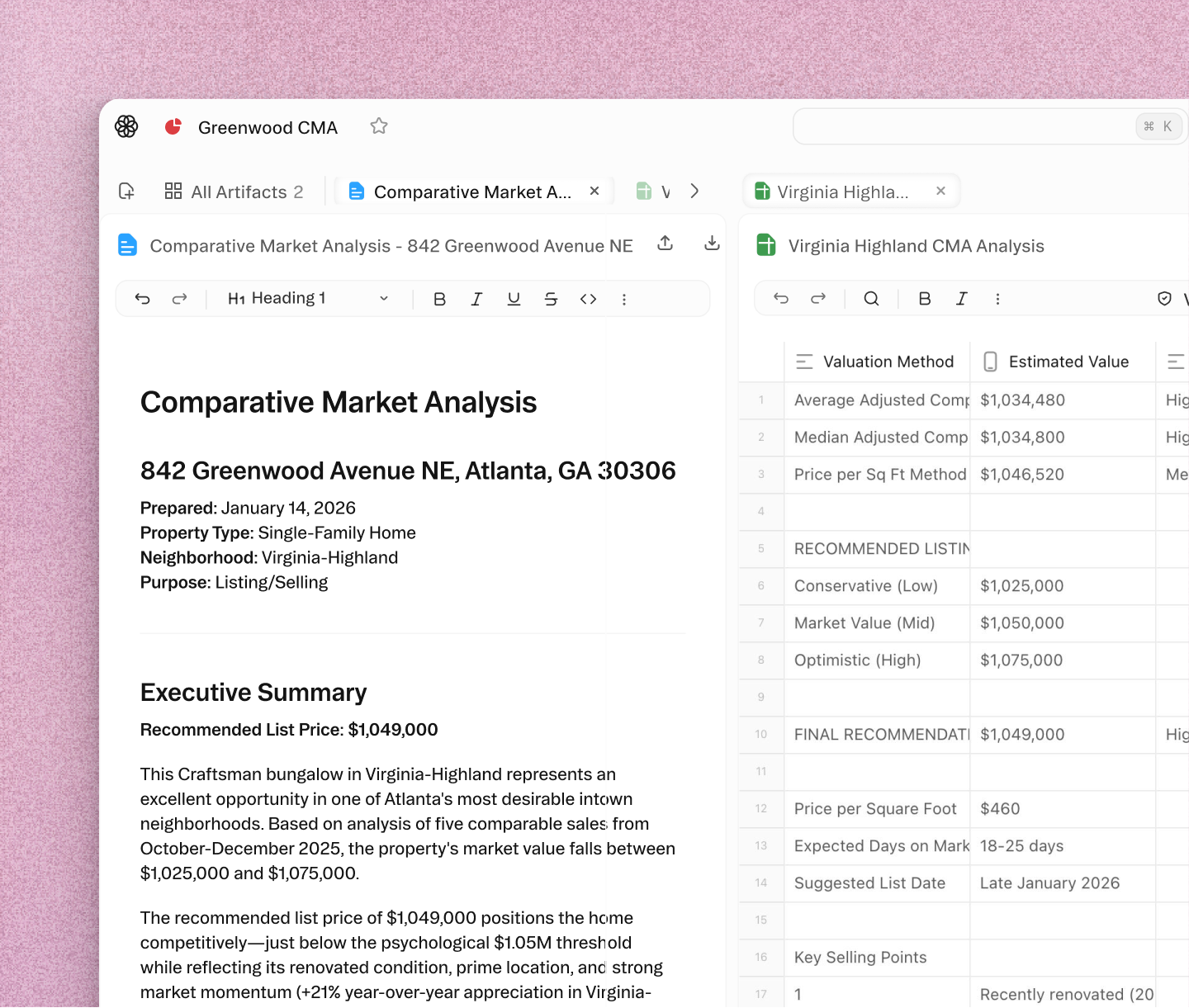Open the All Artifacts view
The height and width of the screenshot is (1008, 1189).
[x=234, y=192]
